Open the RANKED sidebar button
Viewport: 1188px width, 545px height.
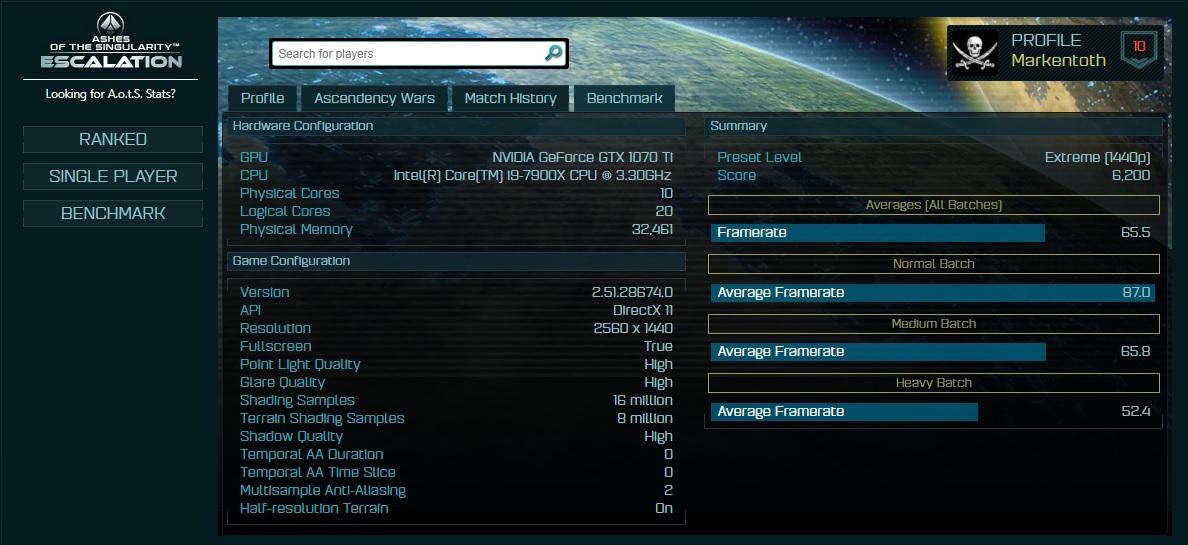[x=113, y=139]
